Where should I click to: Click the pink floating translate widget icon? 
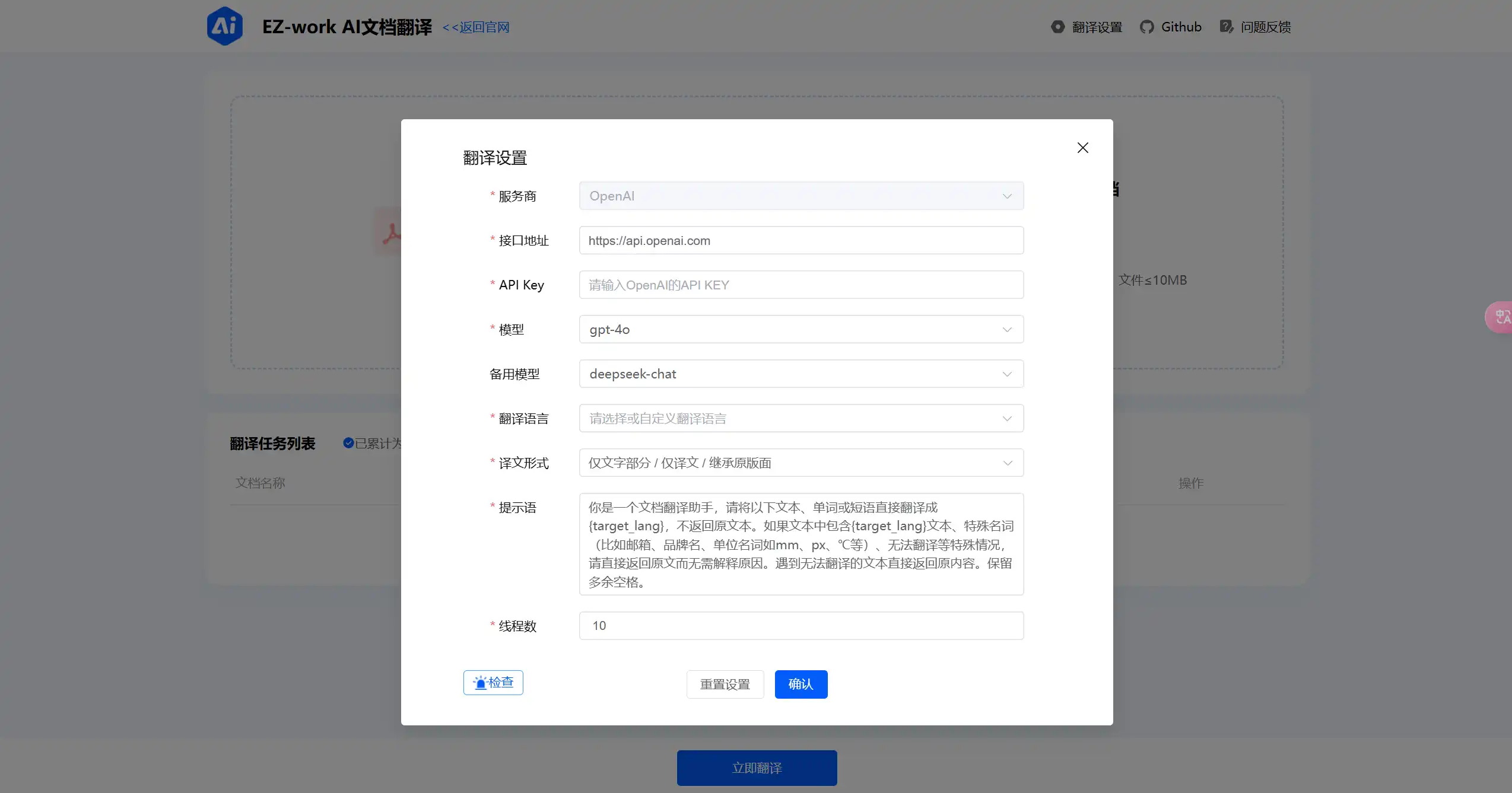pos(1501,317)
